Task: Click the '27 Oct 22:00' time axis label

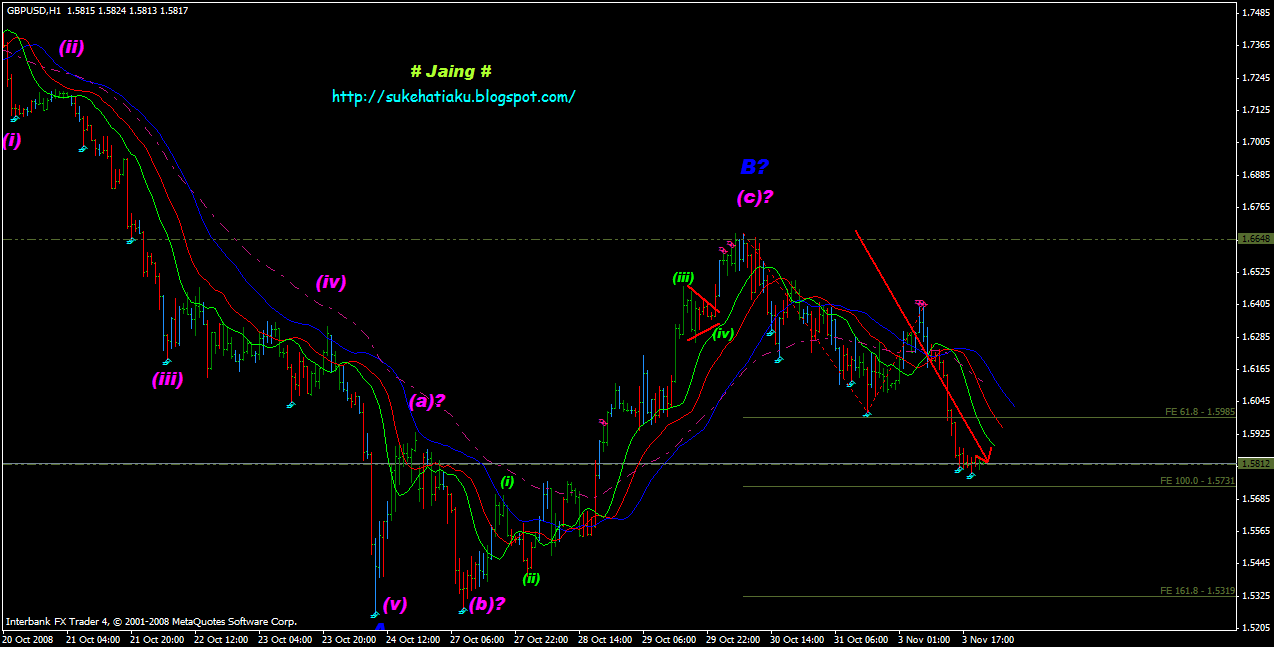Action: pos(539,639)
